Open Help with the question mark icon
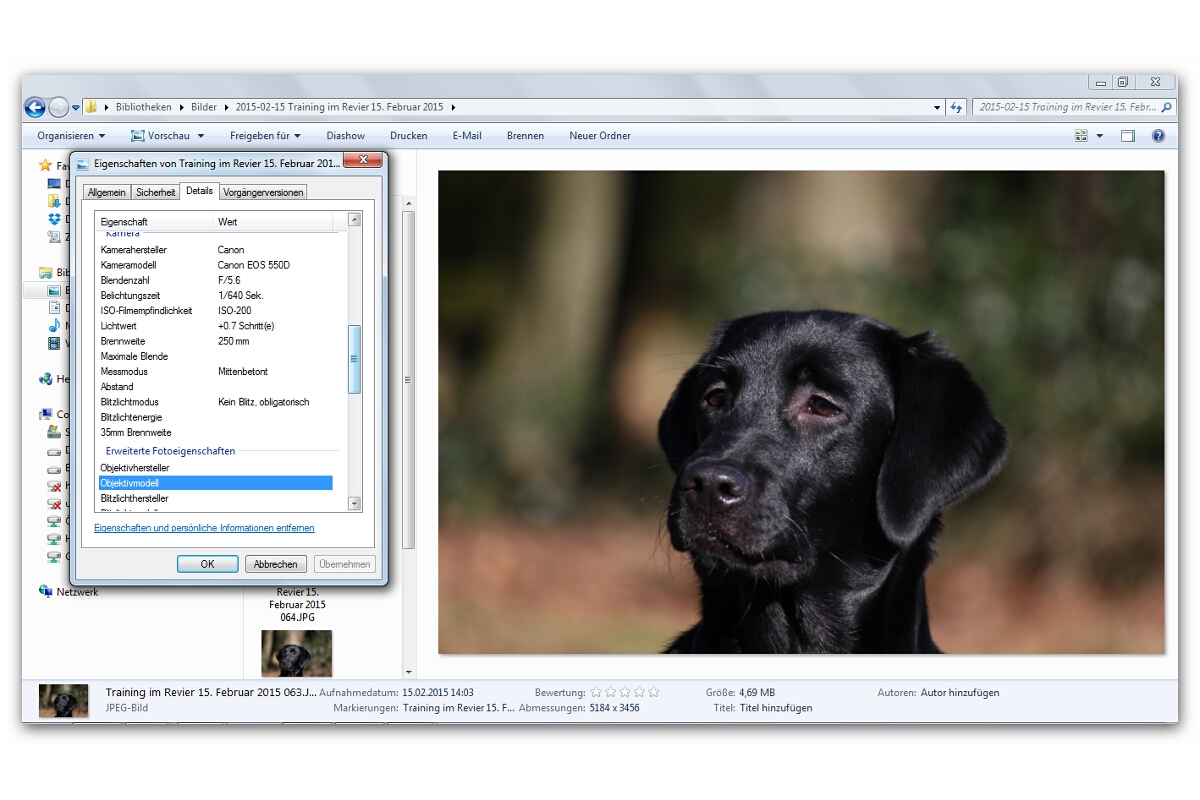This screenshot has height=800, width=1200. (x=1158, y=136)
